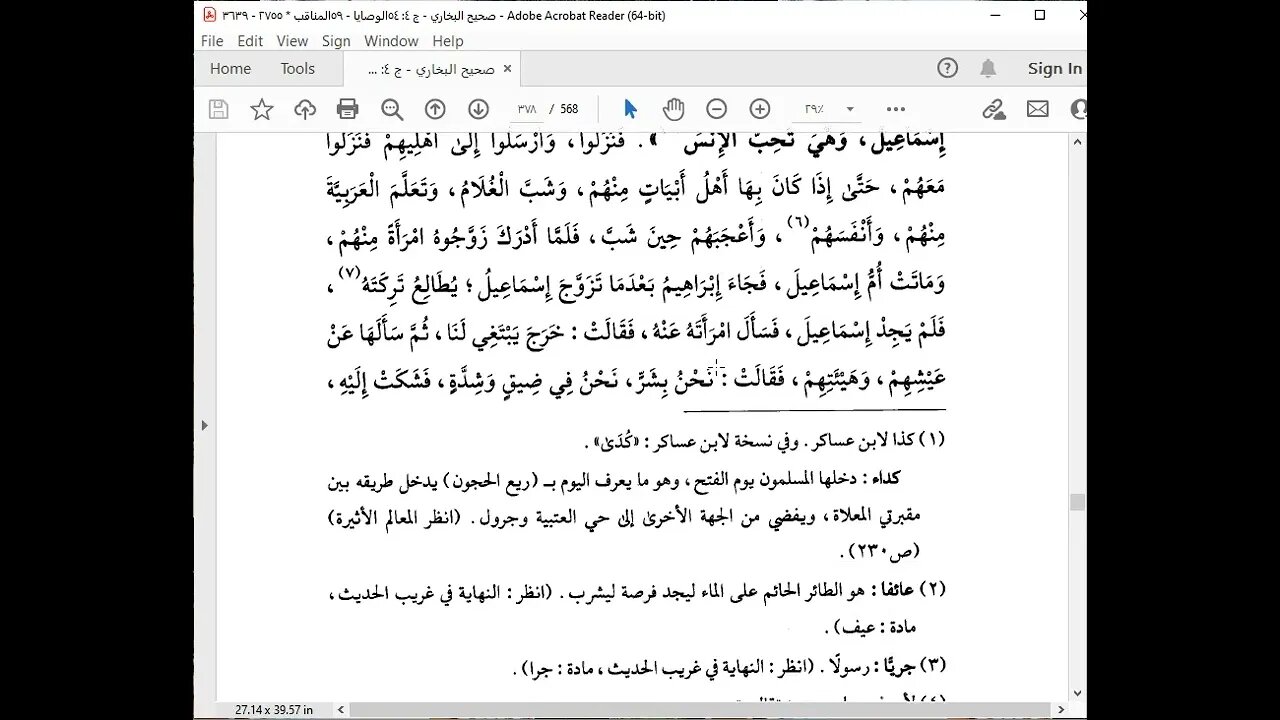Click footnote (٢) عائفا line

coord(637,589)
